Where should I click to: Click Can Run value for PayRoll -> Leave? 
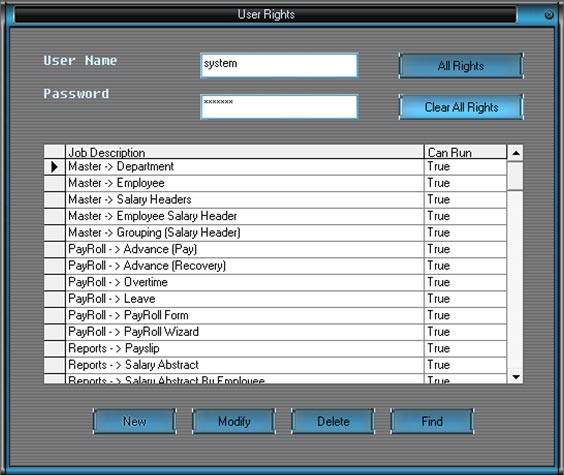point(465,299)
